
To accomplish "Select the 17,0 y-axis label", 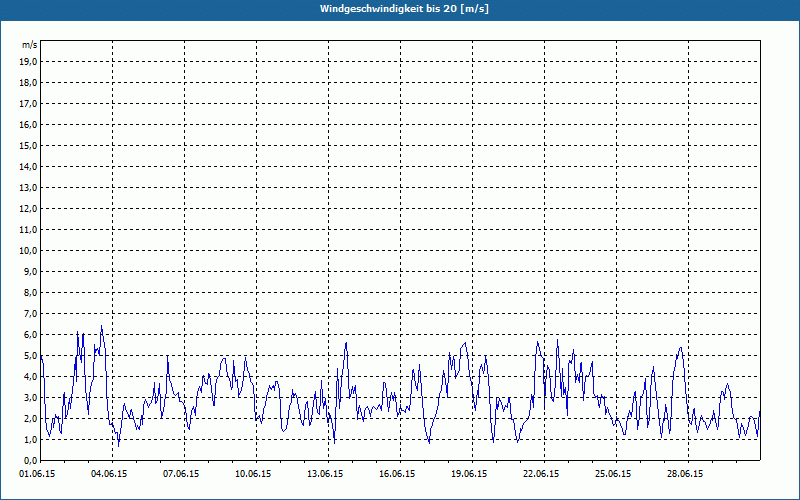I will 28,104.
